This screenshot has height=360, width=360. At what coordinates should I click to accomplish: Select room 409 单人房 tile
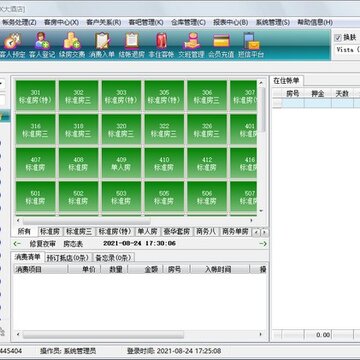coord(121,163)
